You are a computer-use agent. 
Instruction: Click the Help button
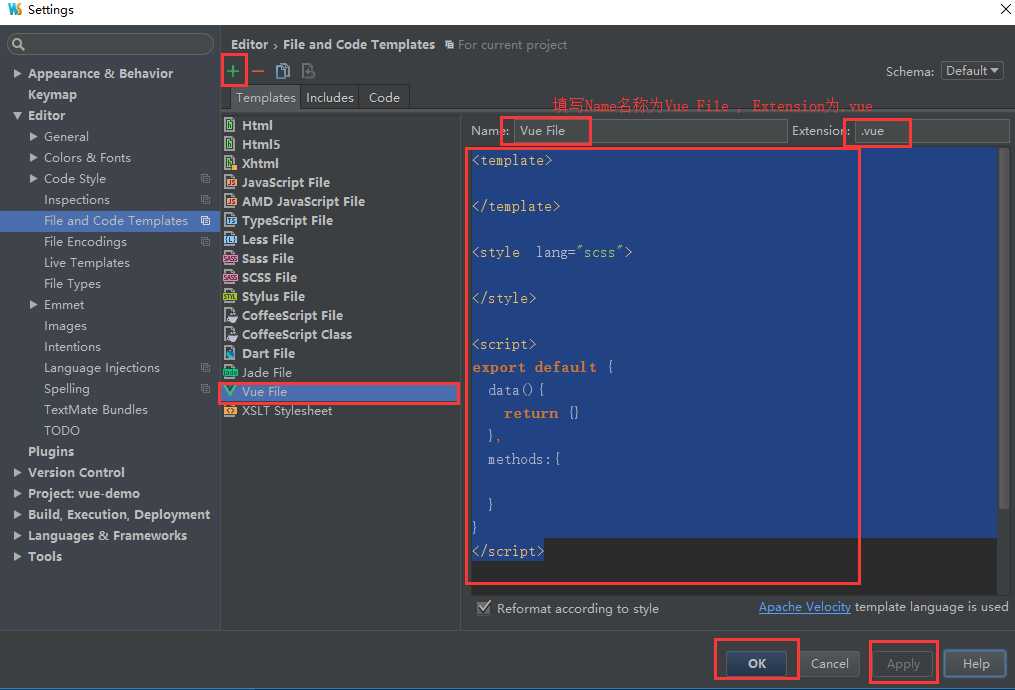coord(976,663)
